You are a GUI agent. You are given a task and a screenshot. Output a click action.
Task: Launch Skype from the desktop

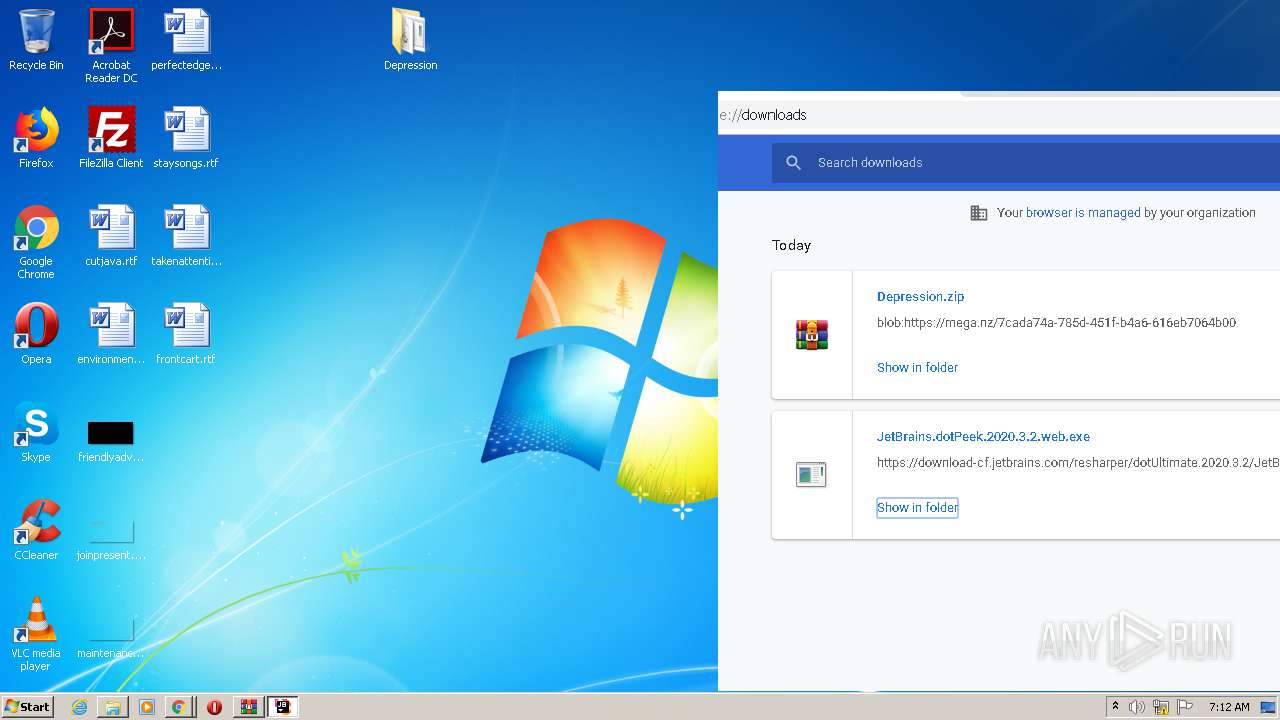click(x=36, y=432)
